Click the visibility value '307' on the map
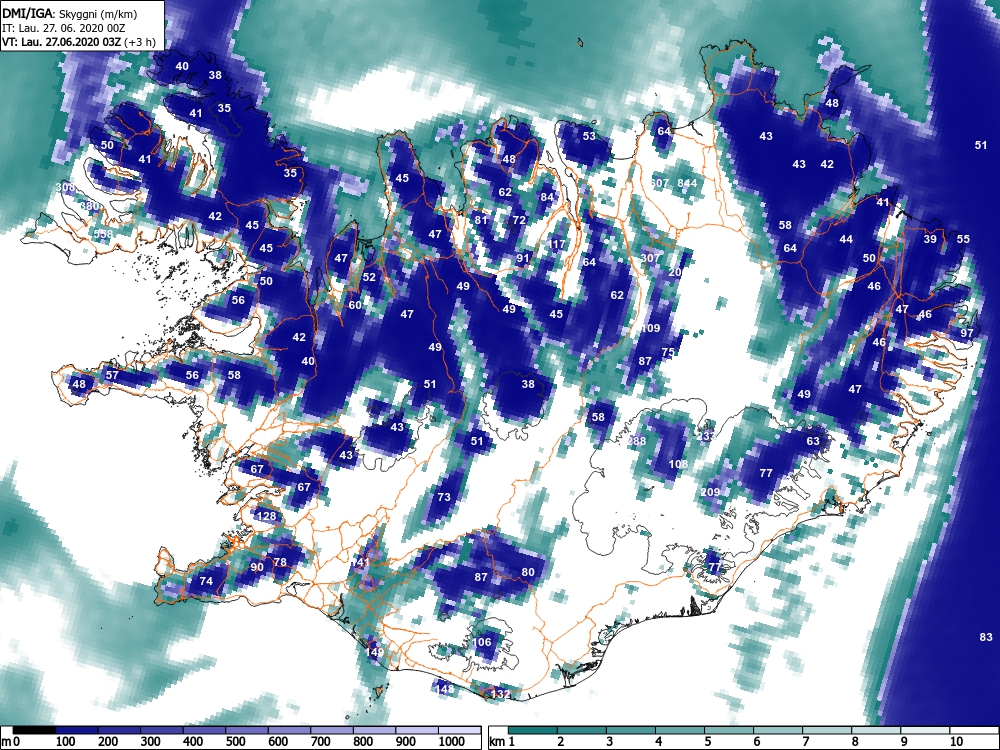The height and width of the screenshot is (750, 1000). [651, 258]
